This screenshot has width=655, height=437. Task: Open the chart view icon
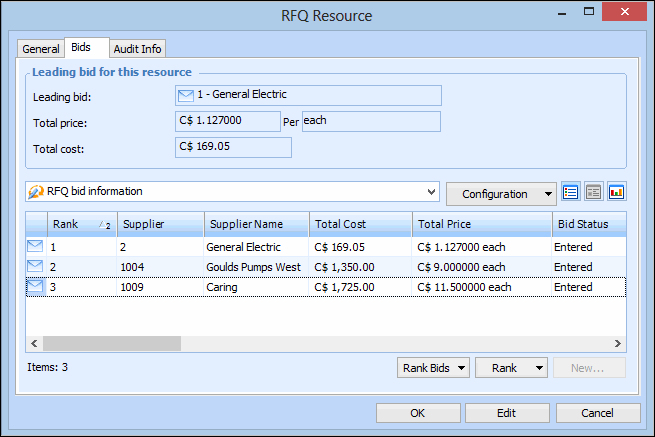point(616,192)
